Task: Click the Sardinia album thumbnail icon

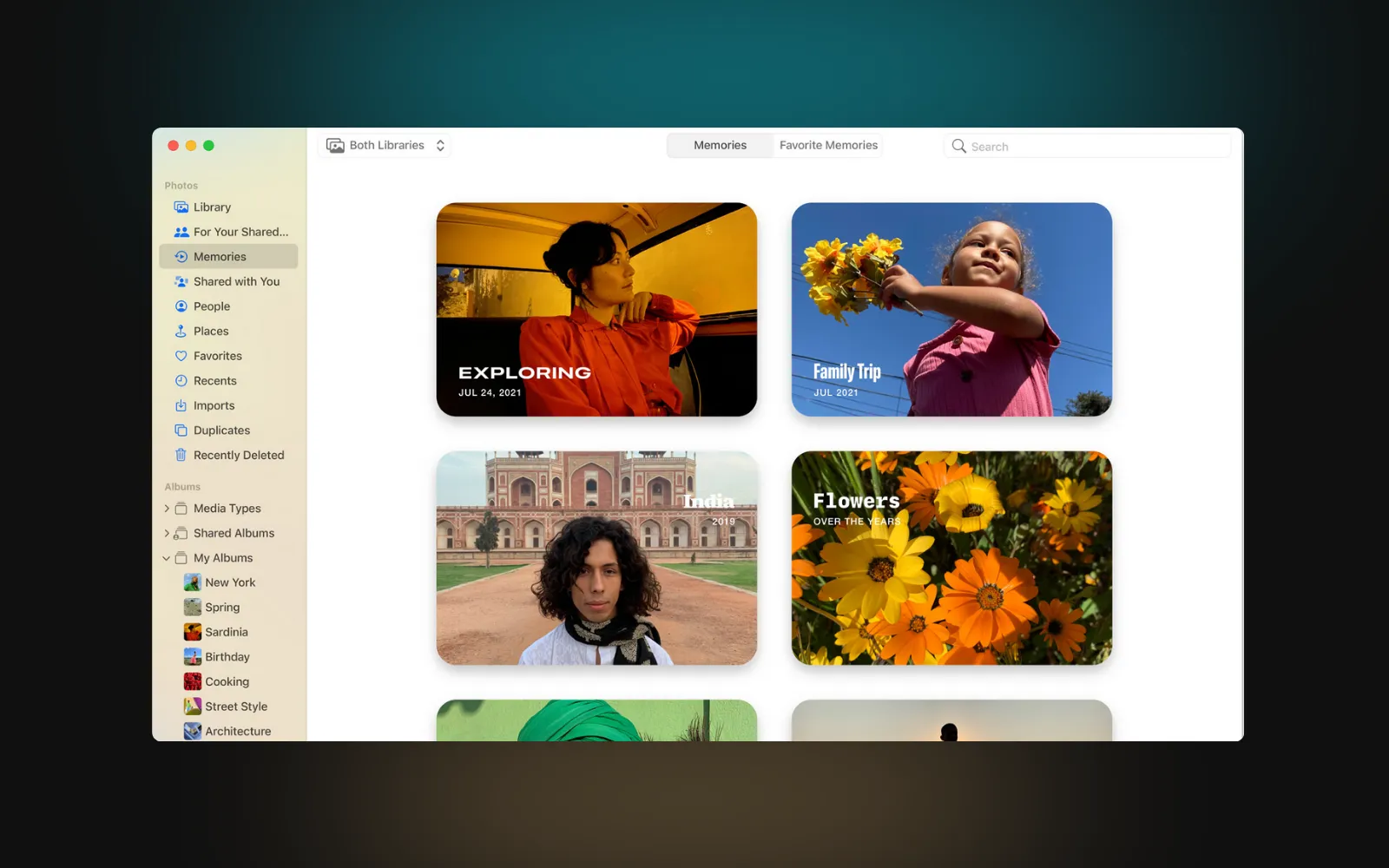Action: pyautogui.click(x=193, y=632)
